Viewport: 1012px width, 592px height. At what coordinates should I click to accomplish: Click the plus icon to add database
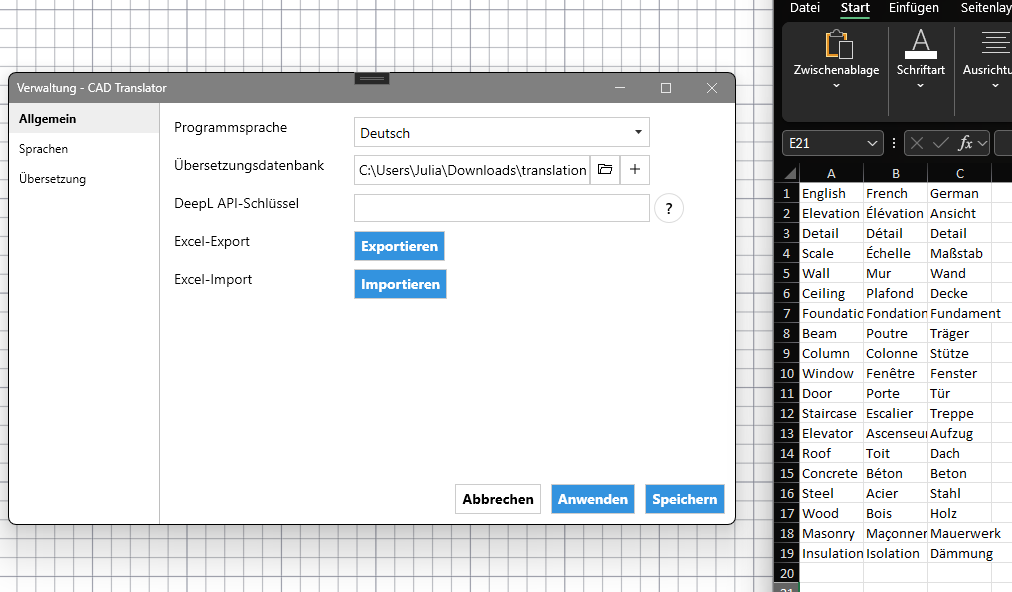[635, 170]
